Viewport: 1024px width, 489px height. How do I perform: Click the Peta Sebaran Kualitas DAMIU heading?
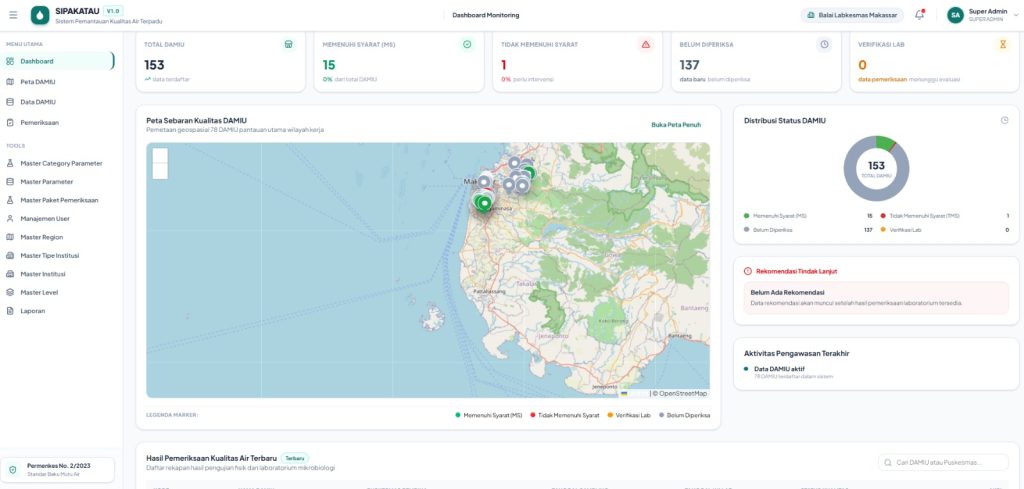pos(197,120)
